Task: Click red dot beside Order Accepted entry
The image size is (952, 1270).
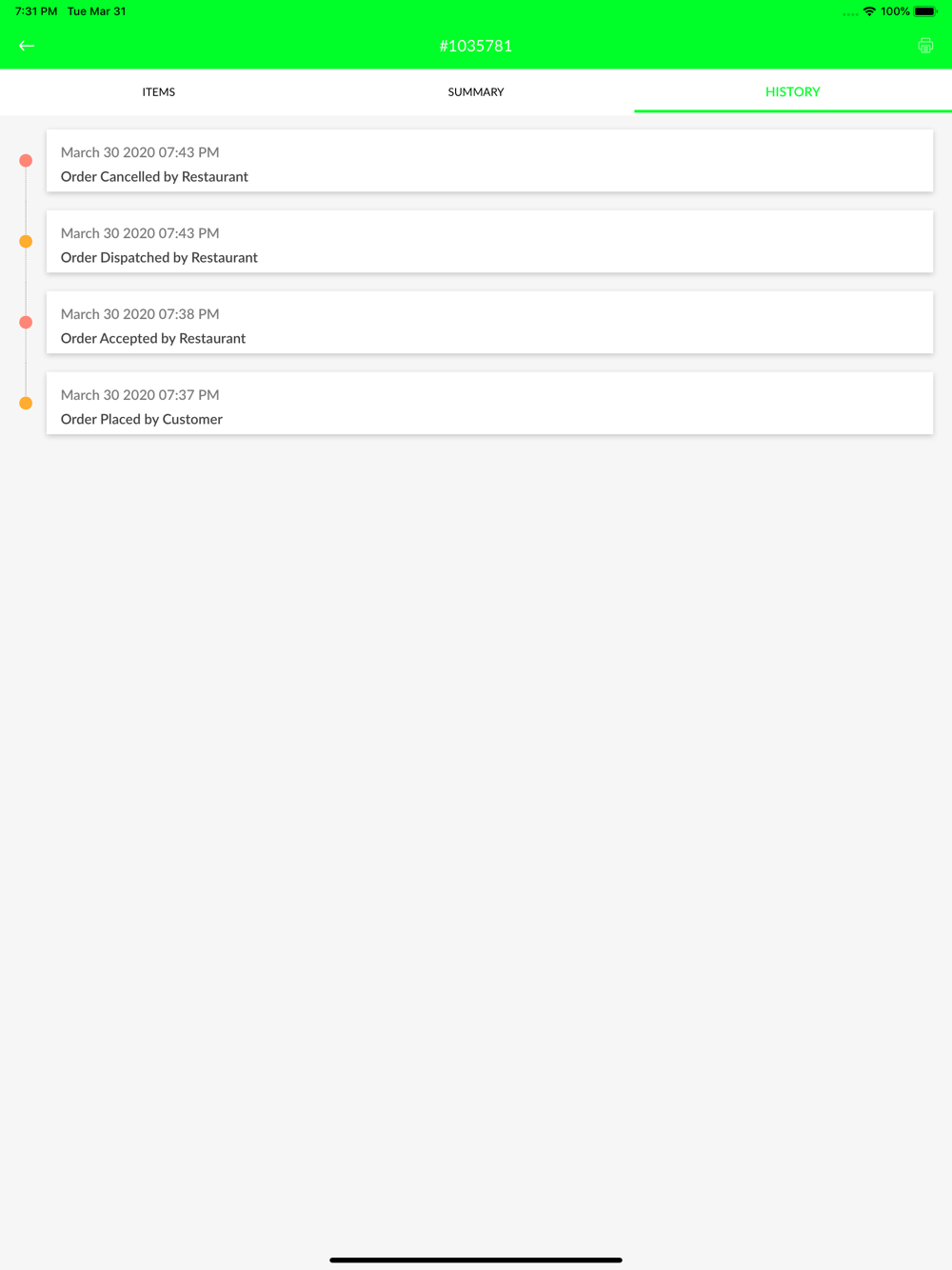Action: pyautogui.click(x=26, y=323)
